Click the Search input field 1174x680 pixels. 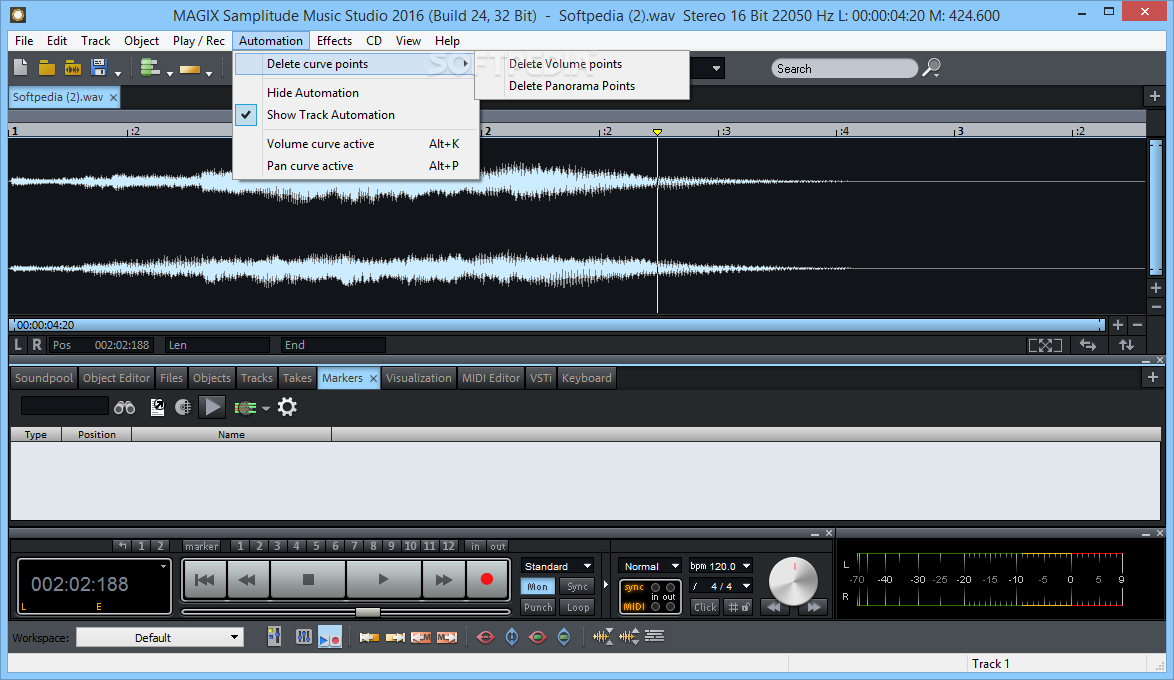[845, 68]
